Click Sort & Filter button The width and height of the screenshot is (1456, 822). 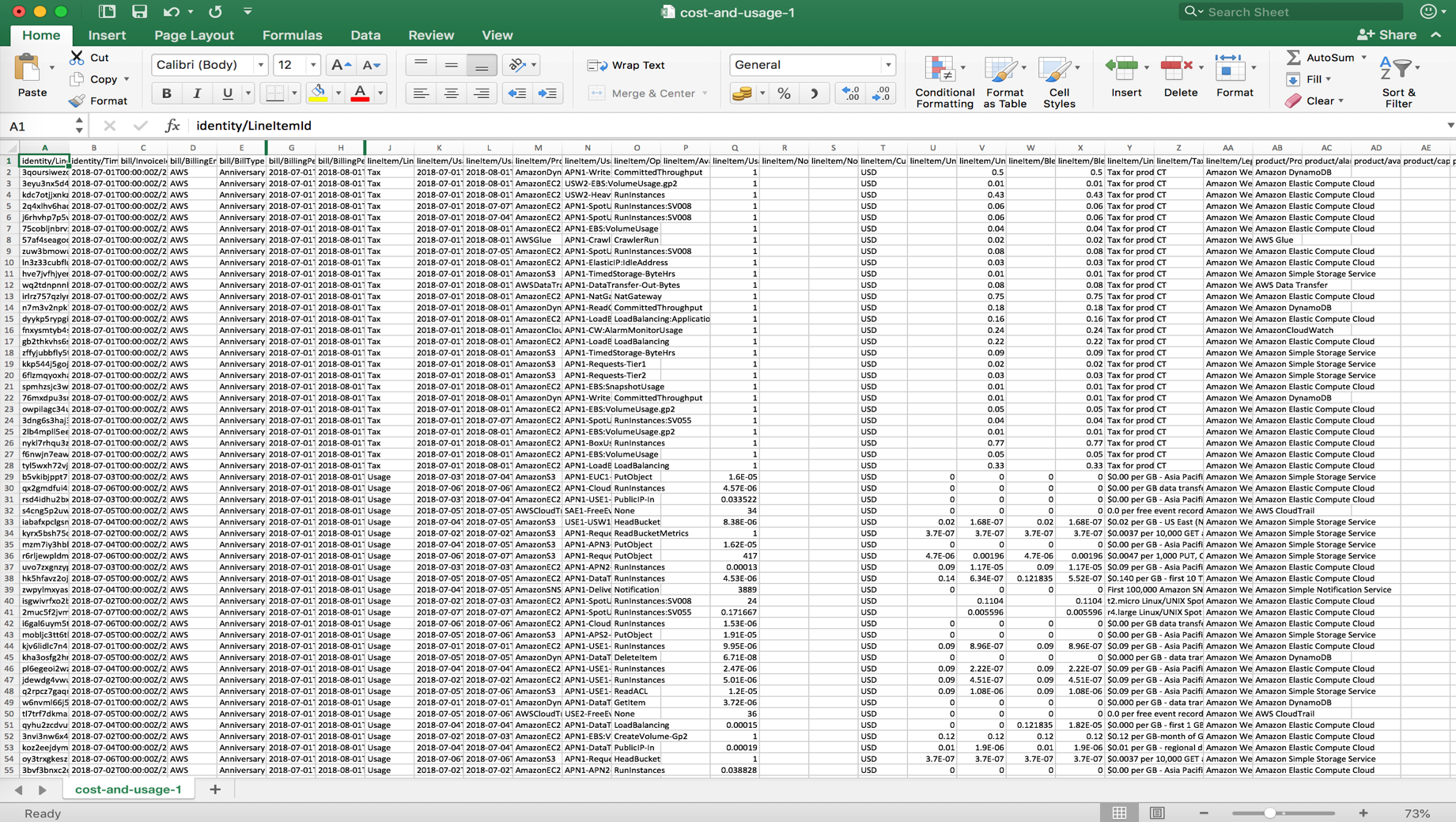tap(1398, 81)
